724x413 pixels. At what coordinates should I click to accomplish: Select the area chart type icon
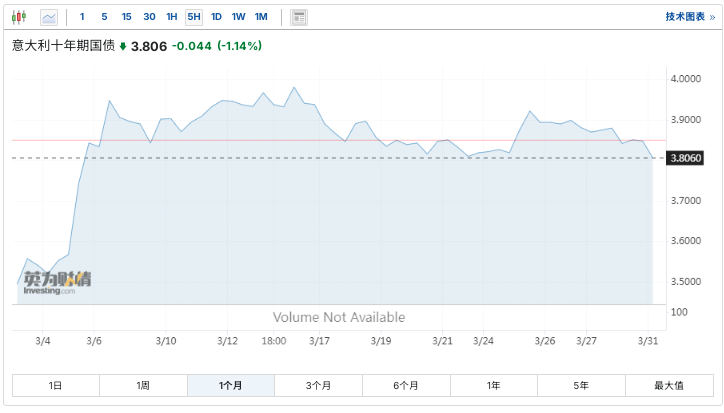pyautogui.click(x=48, y=17)
